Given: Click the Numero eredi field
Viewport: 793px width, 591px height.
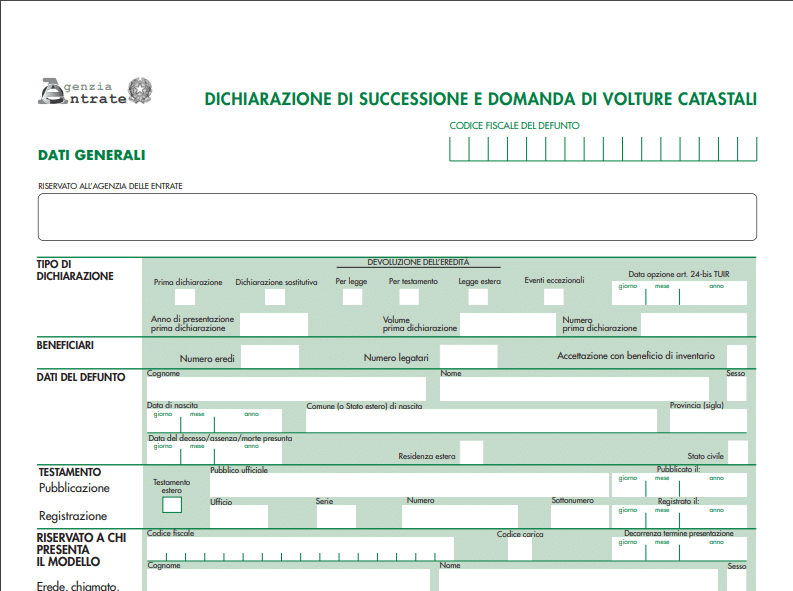Looking at the screenshot, I should click(x=270, y=356).
